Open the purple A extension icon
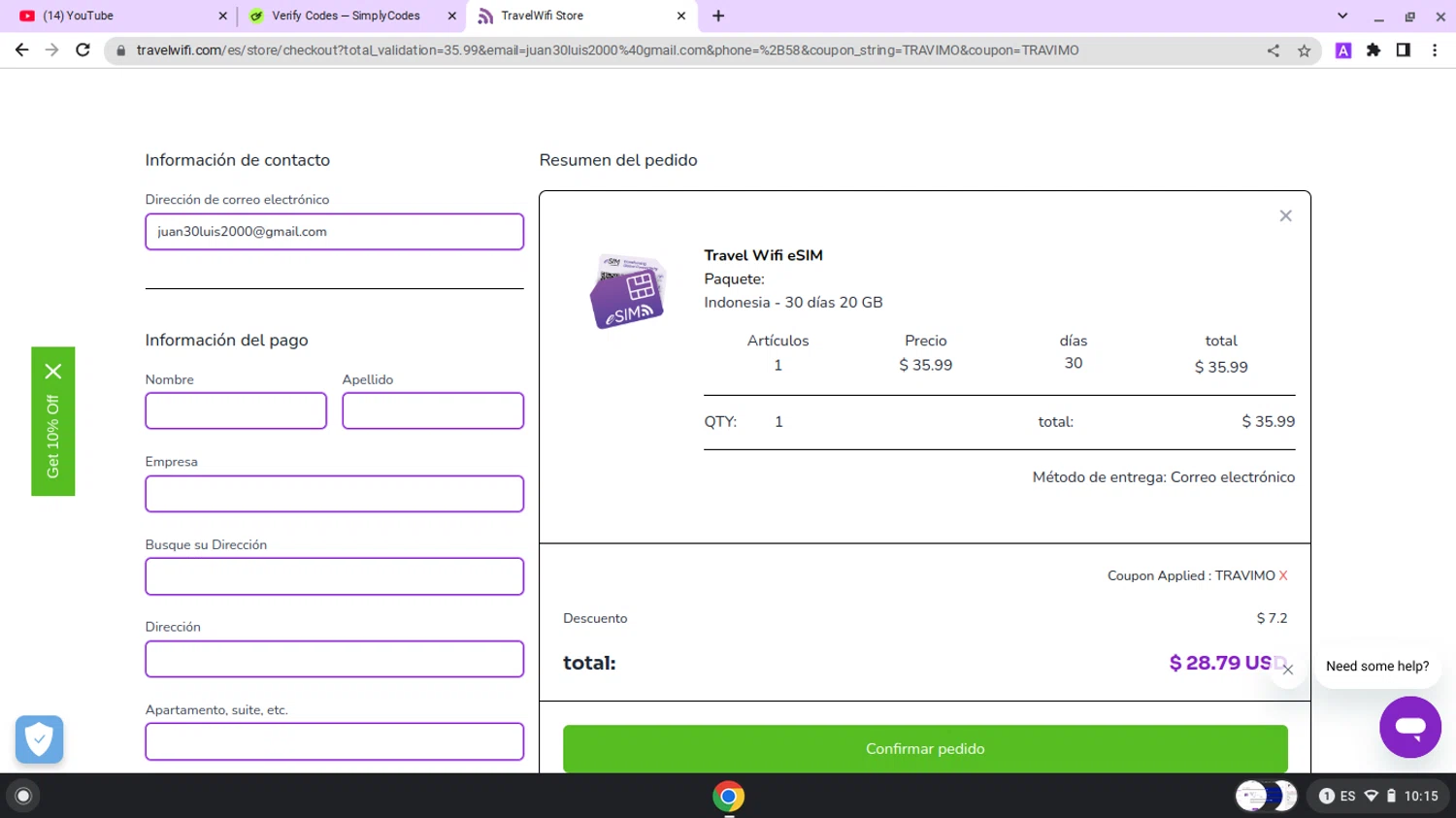The image size is (1456, 818). pyautogui.click(x=1343, y=50)
